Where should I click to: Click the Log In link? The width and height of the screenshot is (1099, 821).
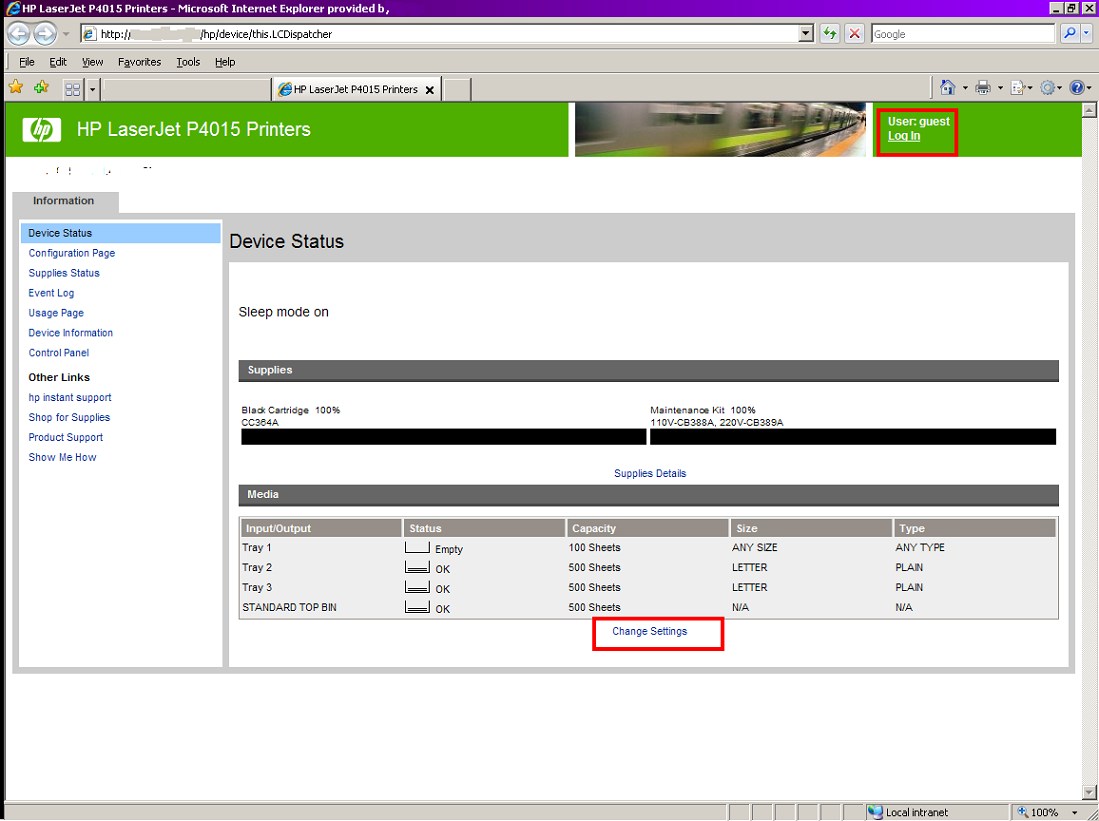(904, 136)
